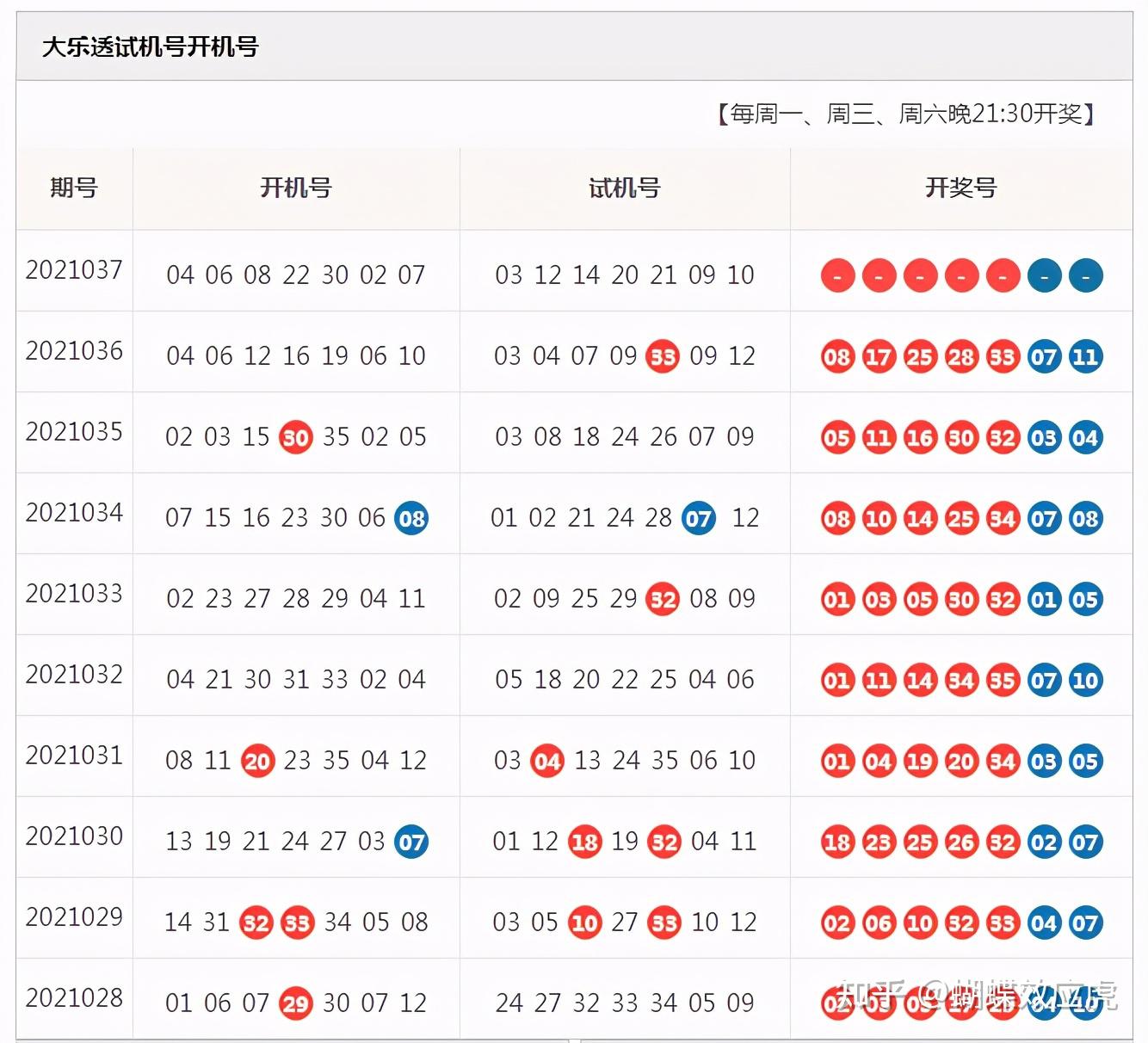Screen dimensions: 1148x1043
Task: Click red ball 04 in 2021031 试机号 cell
Action: coord(547,761)
